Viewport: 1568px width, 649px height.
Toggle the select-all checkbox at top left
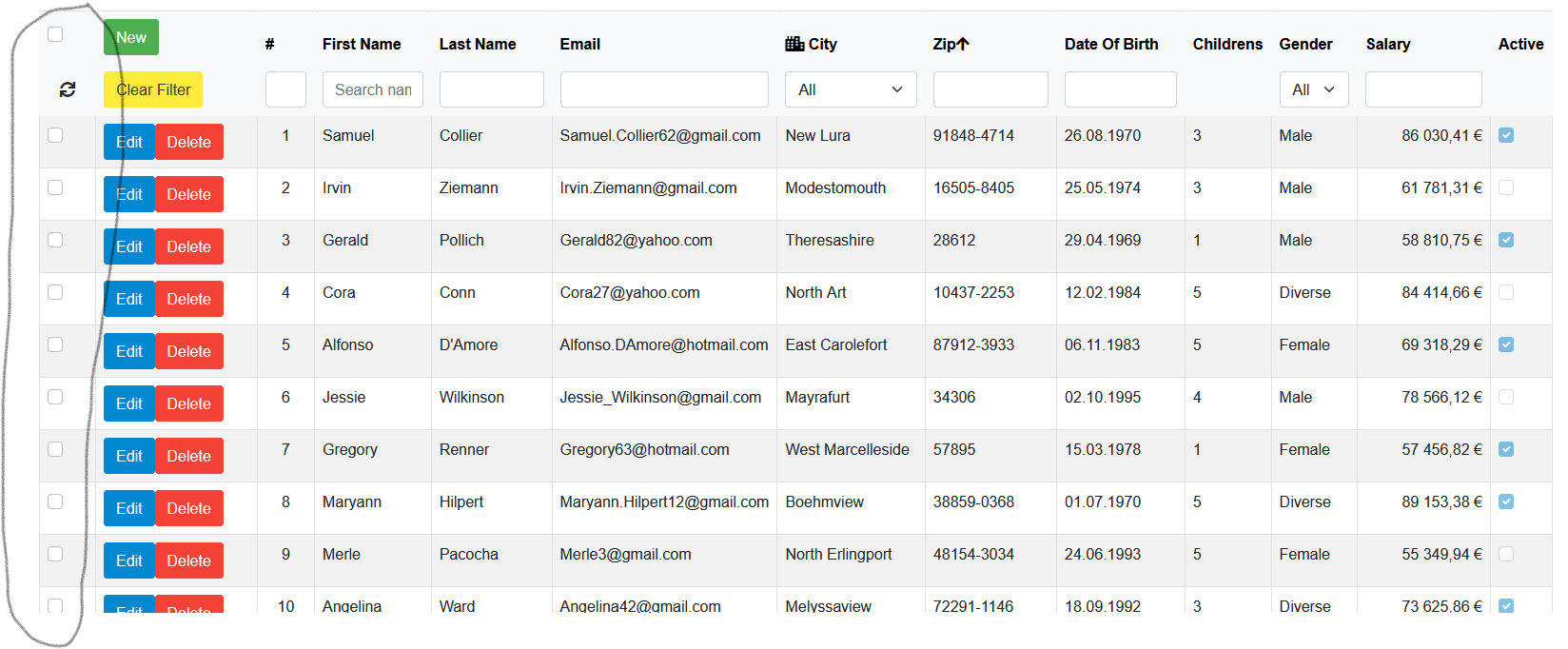(x=55, y=33)
